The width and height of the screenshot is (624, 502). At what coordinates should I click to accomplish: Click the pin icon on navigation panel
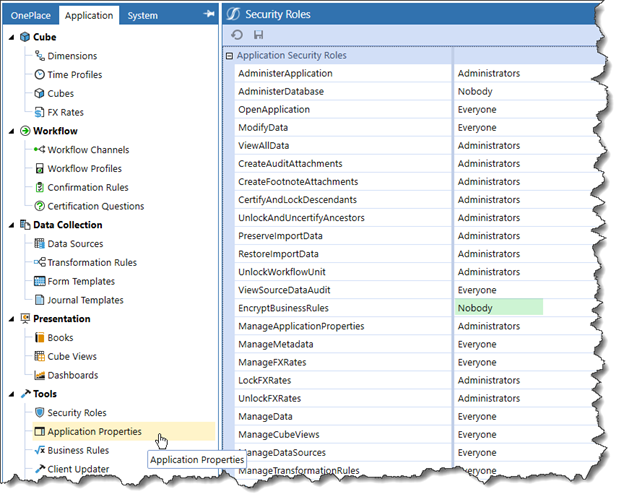(x=208, y=15)
